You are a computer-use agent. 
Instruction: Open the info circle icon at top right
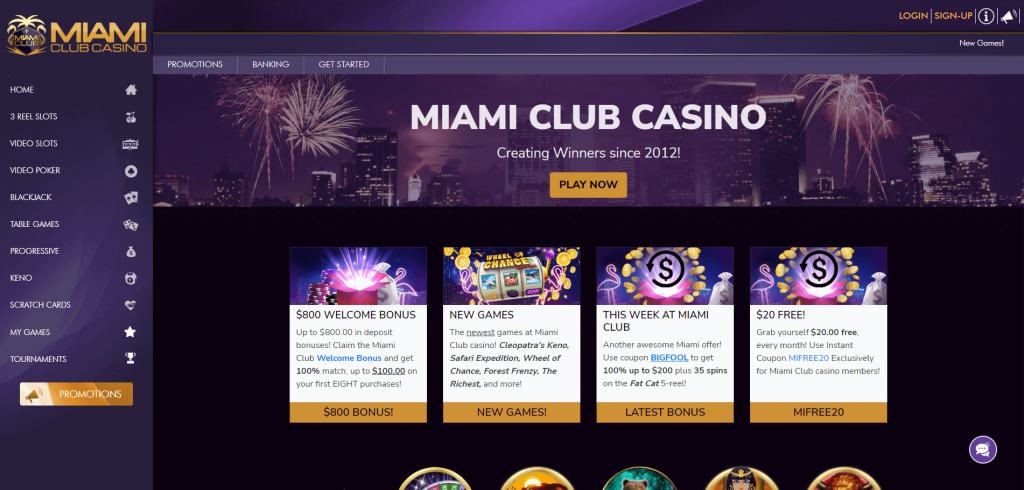tap(986, 16)
